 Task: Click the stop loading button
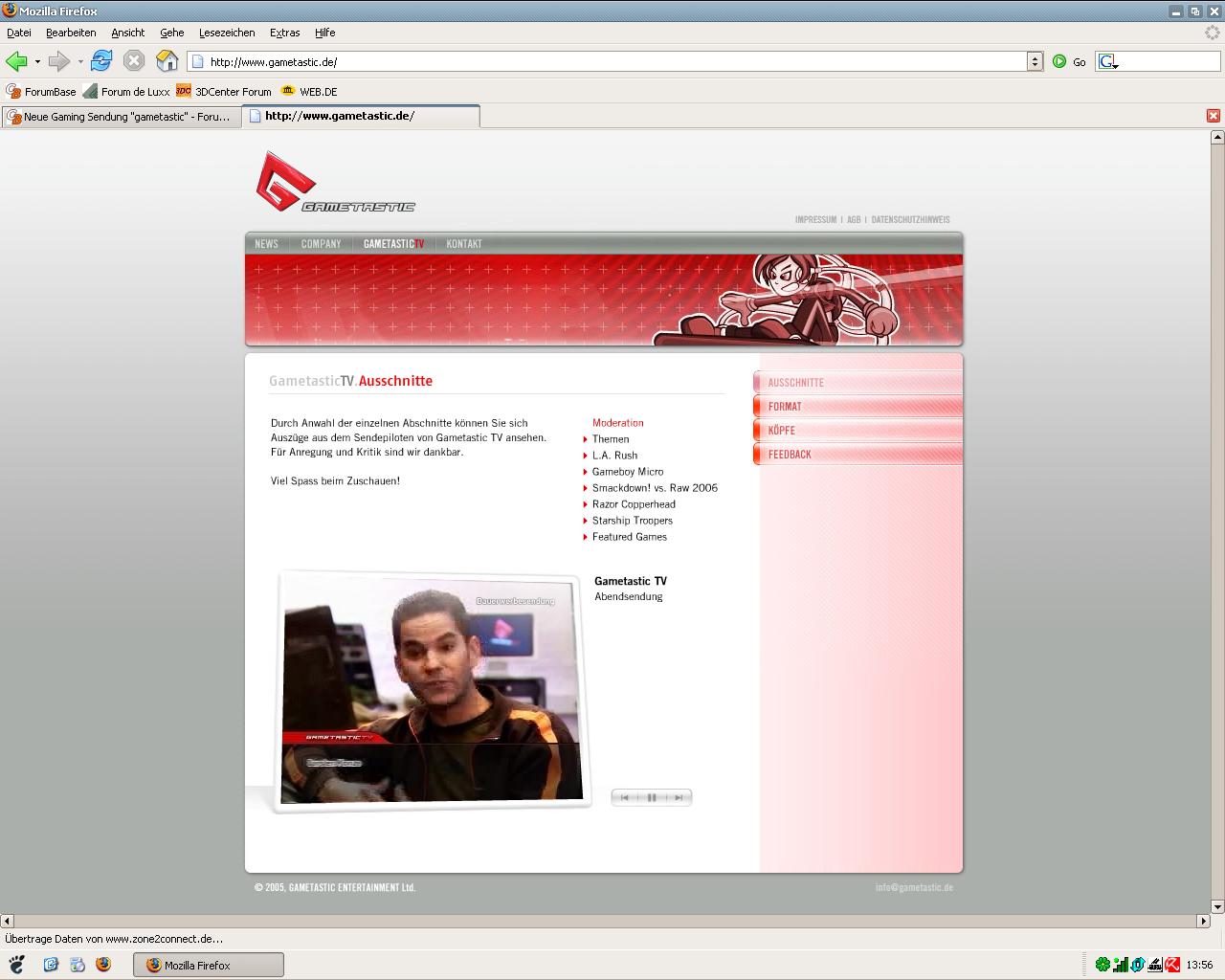pyautogui.click(x=134, y=61)
